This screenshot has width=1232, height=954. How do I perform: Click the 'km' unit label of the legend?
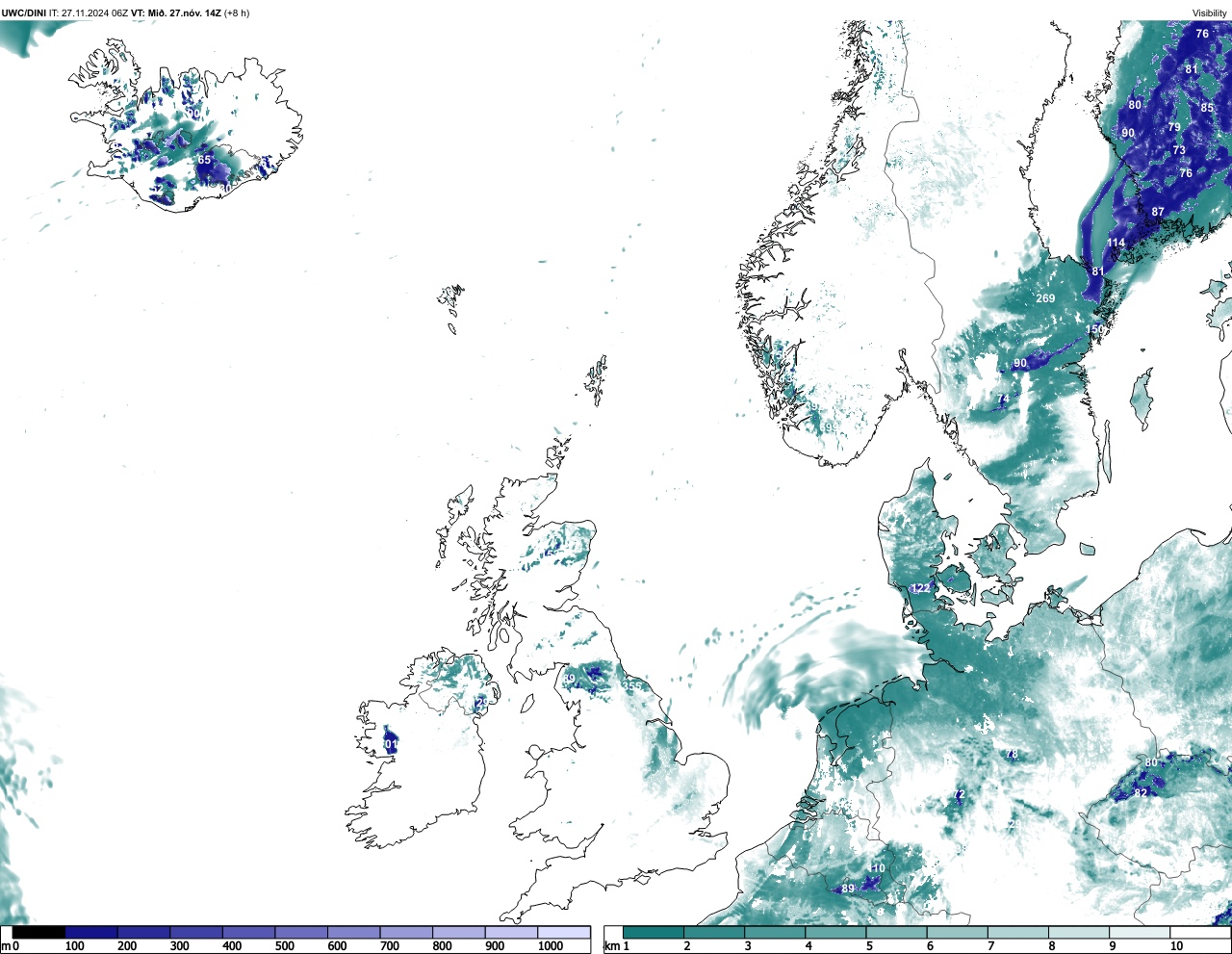(610, 946)
